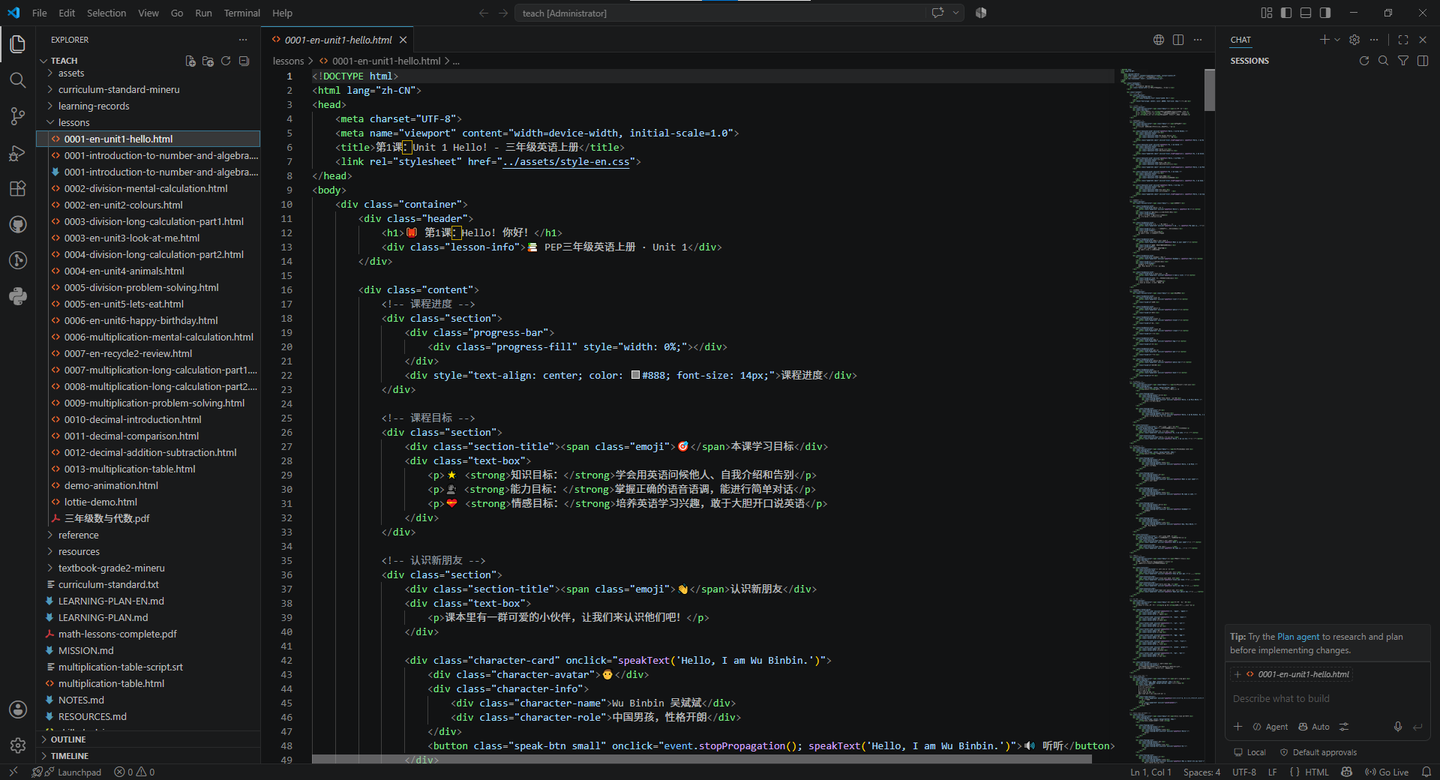The image size is (1440, 780).
Task: Click New File icon in TEACH header
Action: pos(190,61)
